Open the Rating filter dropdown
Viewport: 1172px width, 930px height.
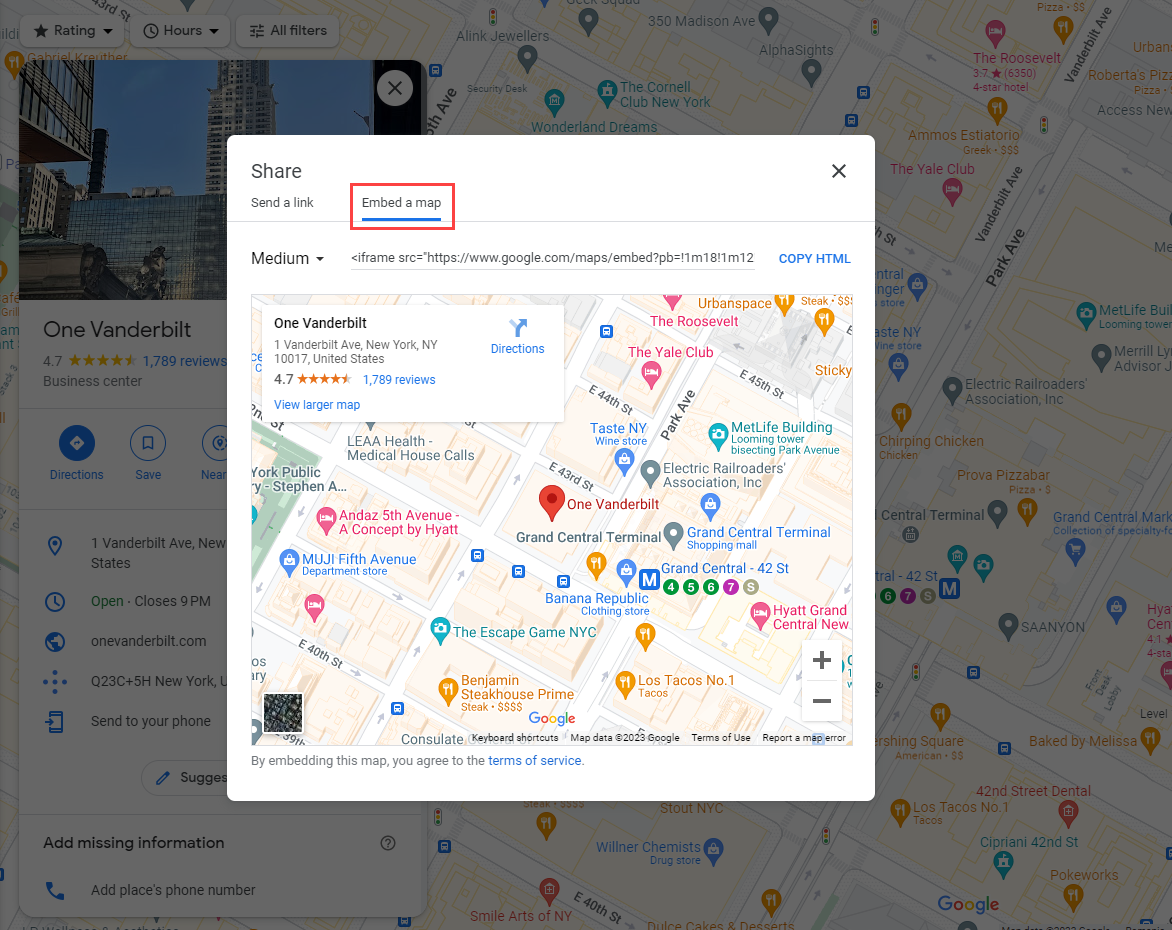click(x=72, y=30)
